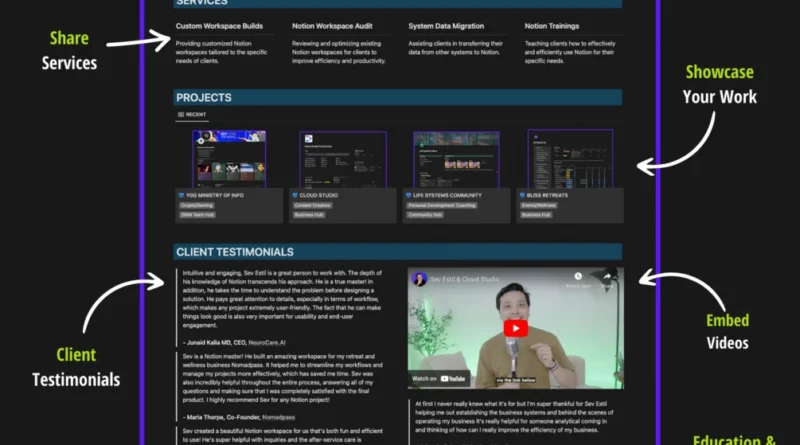
Task: Open the Sev Estil & Cloud Studio video title
Action: pyautogui.click(x=464, y=280)
